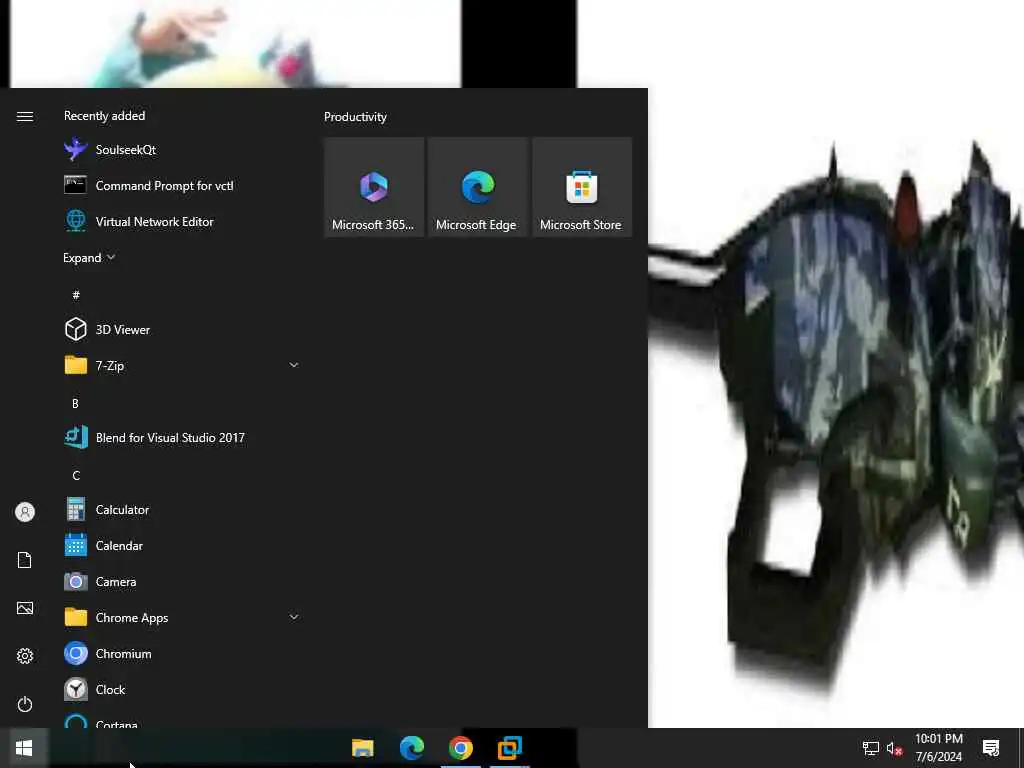Click the Show desktop button

pos(1021,748)
